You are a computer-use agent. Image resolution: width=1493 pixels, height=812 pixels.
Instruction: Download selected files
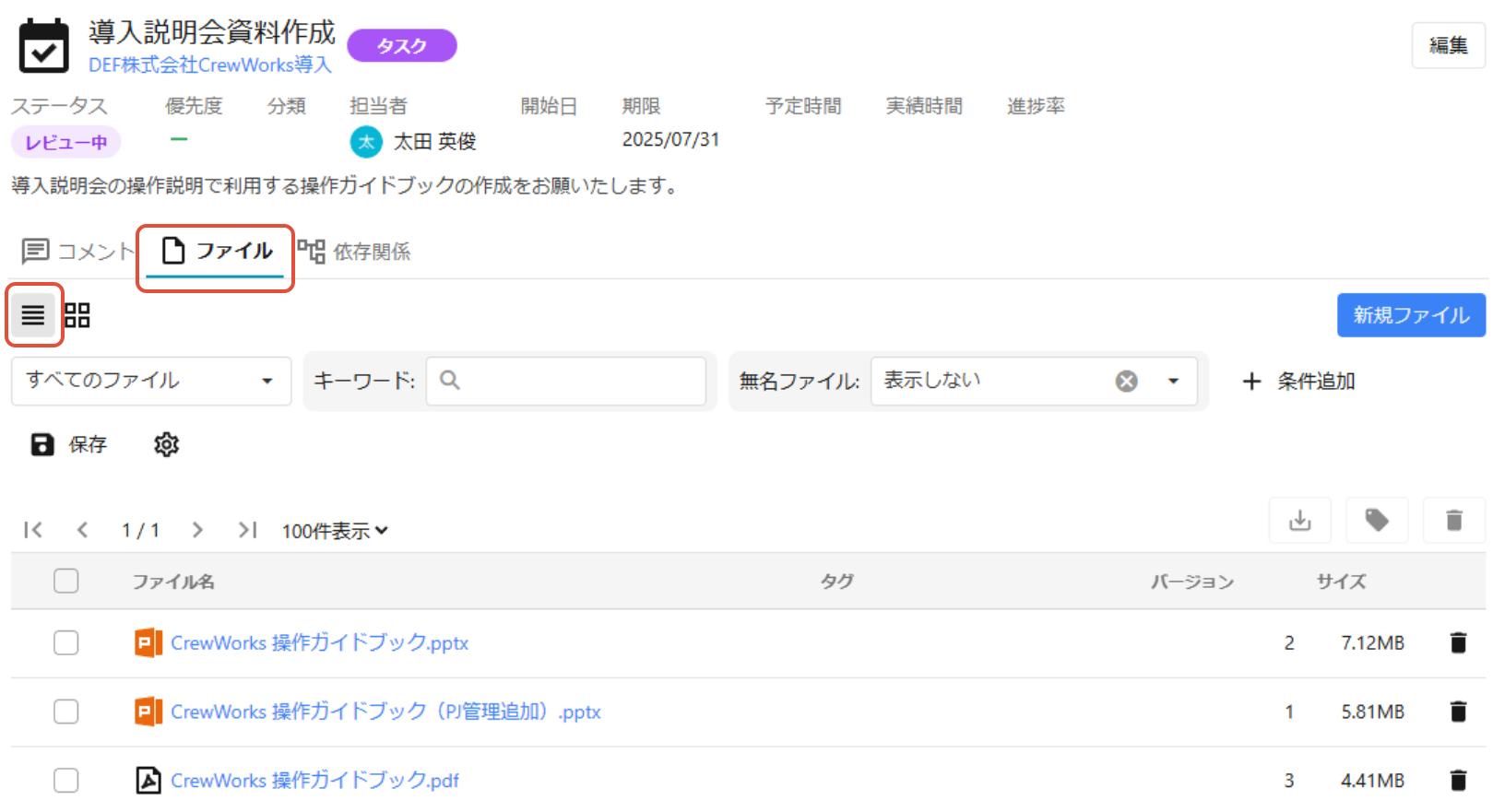(x=1300, y=521)
